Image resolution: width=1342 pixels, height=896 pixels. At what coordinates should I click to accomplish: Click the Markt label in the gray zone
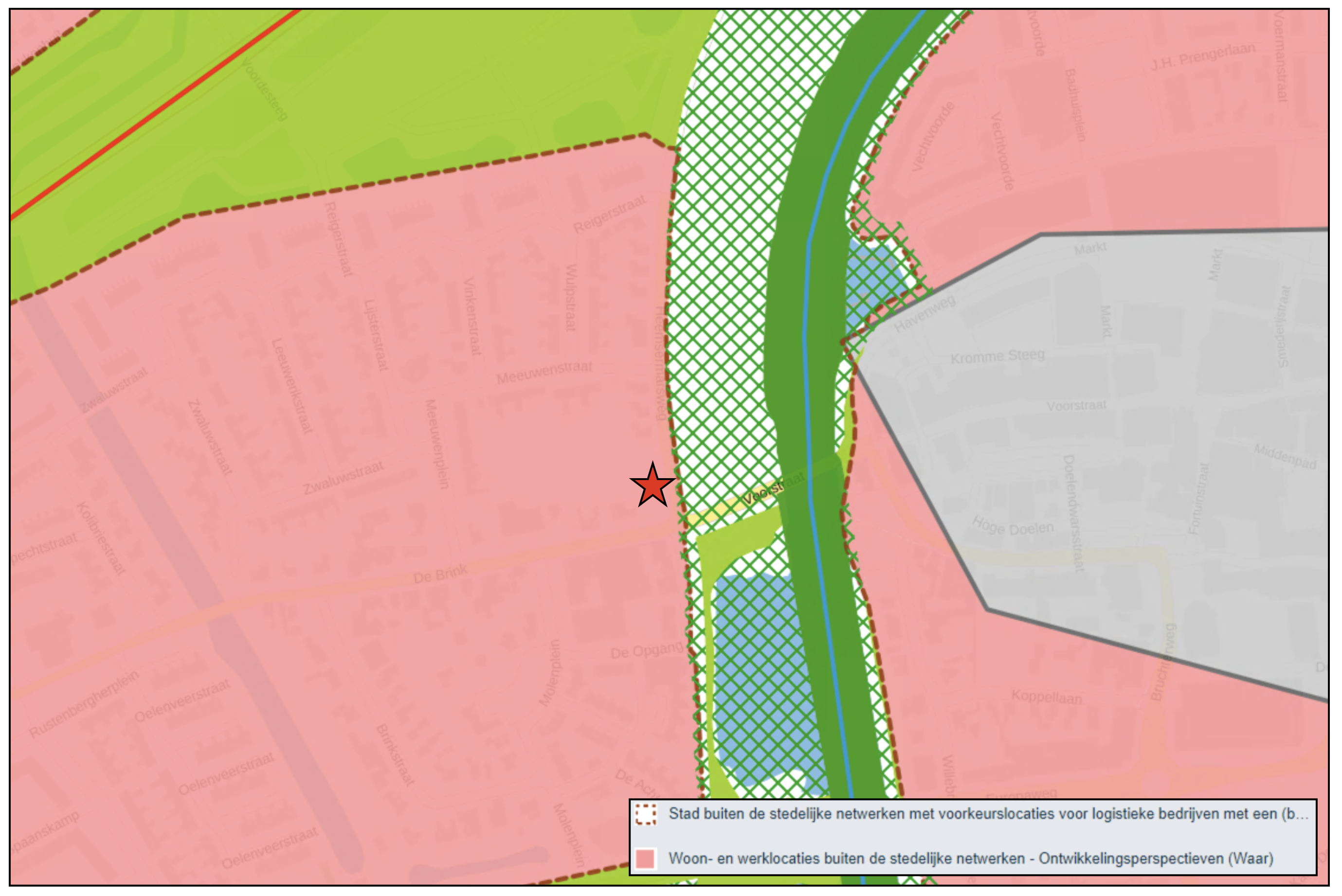[x=1090, y=249]
